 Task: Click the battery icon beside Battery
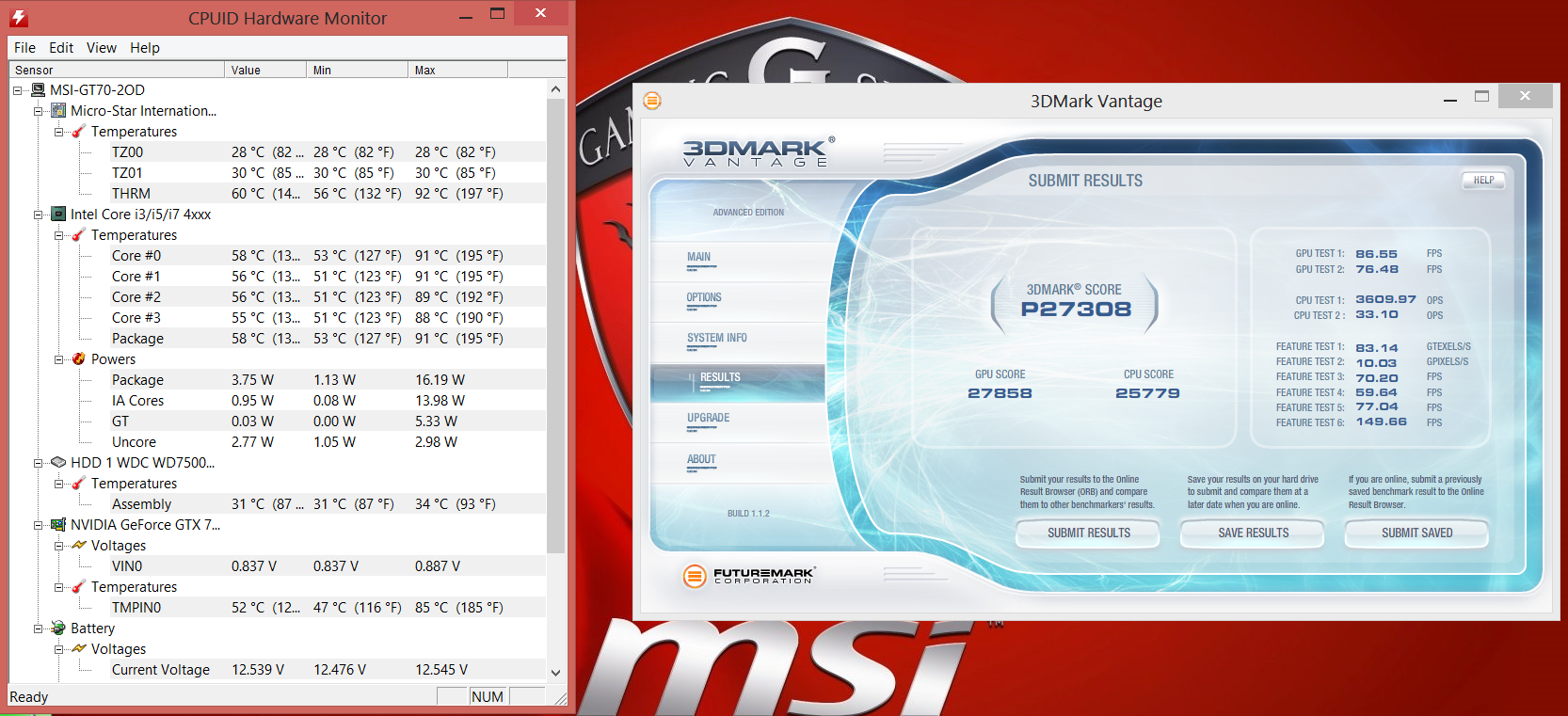click(58, 628)
